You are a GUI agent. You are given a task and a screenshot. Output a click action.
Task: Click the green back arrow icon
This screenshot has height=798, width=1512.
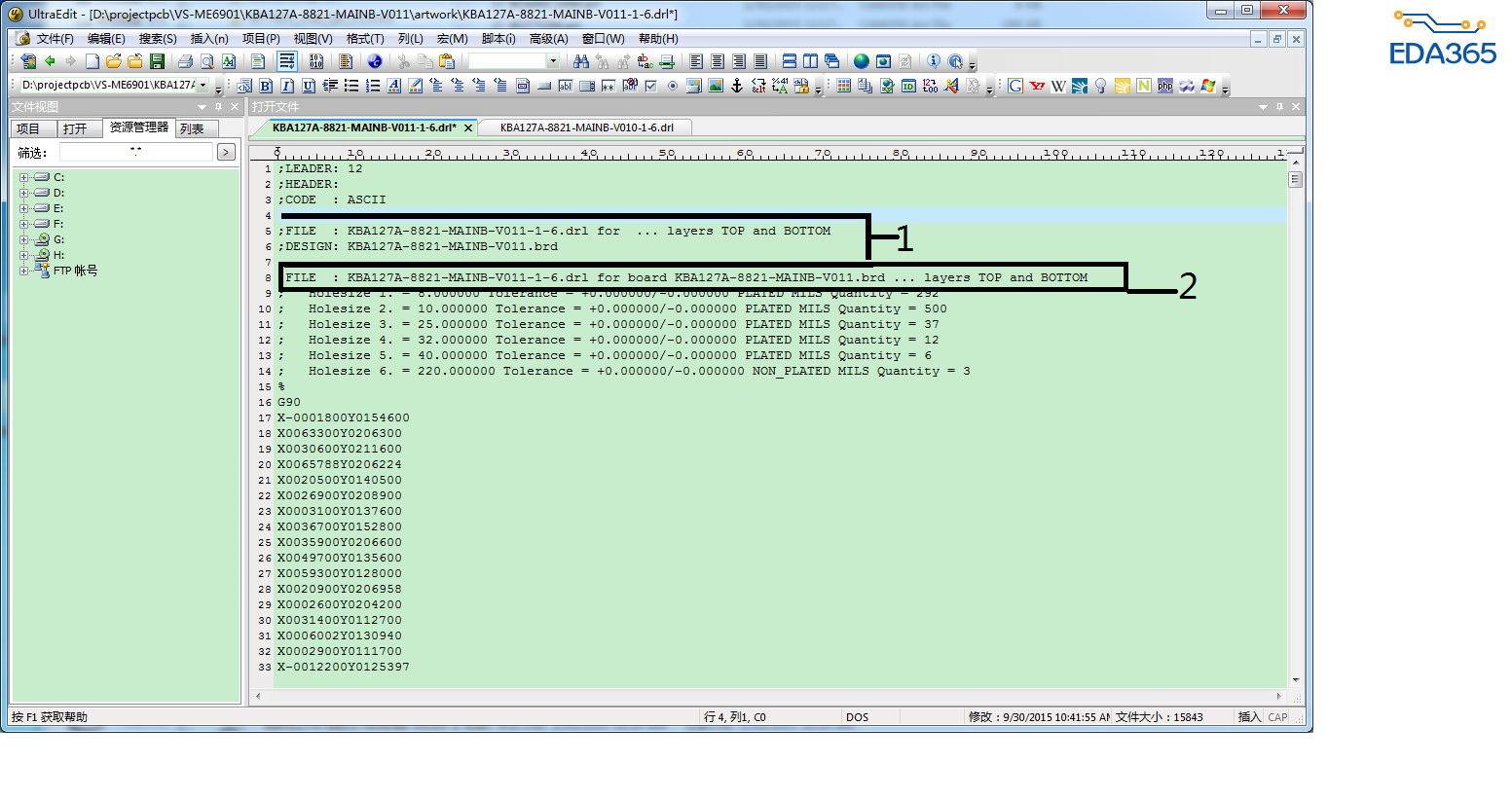pos(50,61)
